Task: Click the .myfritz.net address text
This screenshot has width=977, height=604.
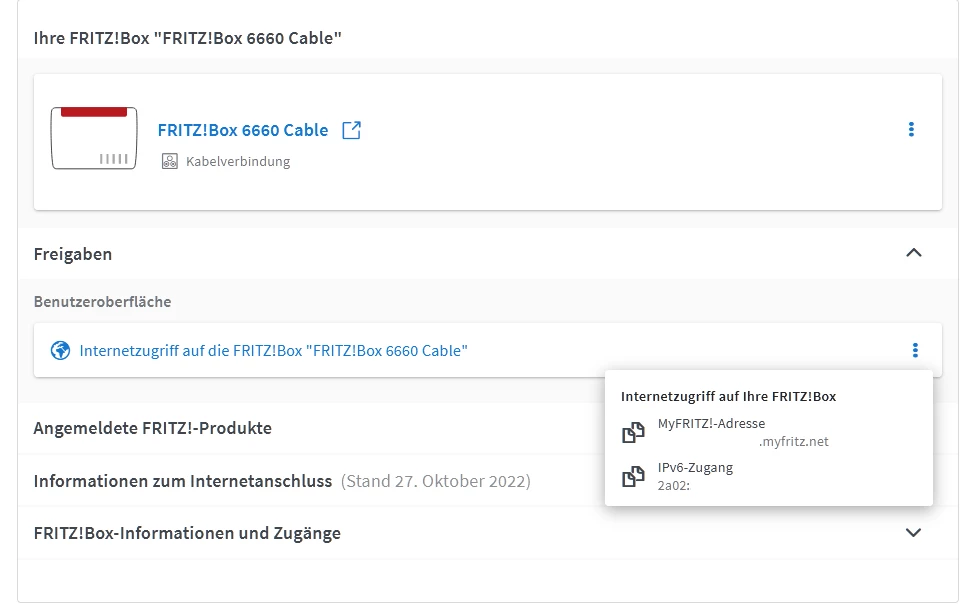Action: [793, 441]
